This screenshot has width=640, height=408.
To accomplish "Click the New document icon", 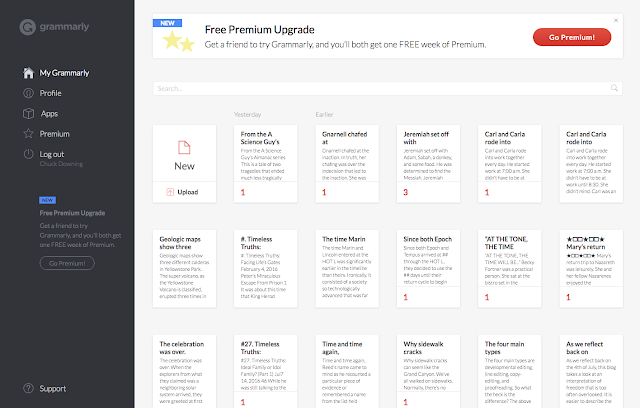I will pyautogui.click(x=184, y=150).
